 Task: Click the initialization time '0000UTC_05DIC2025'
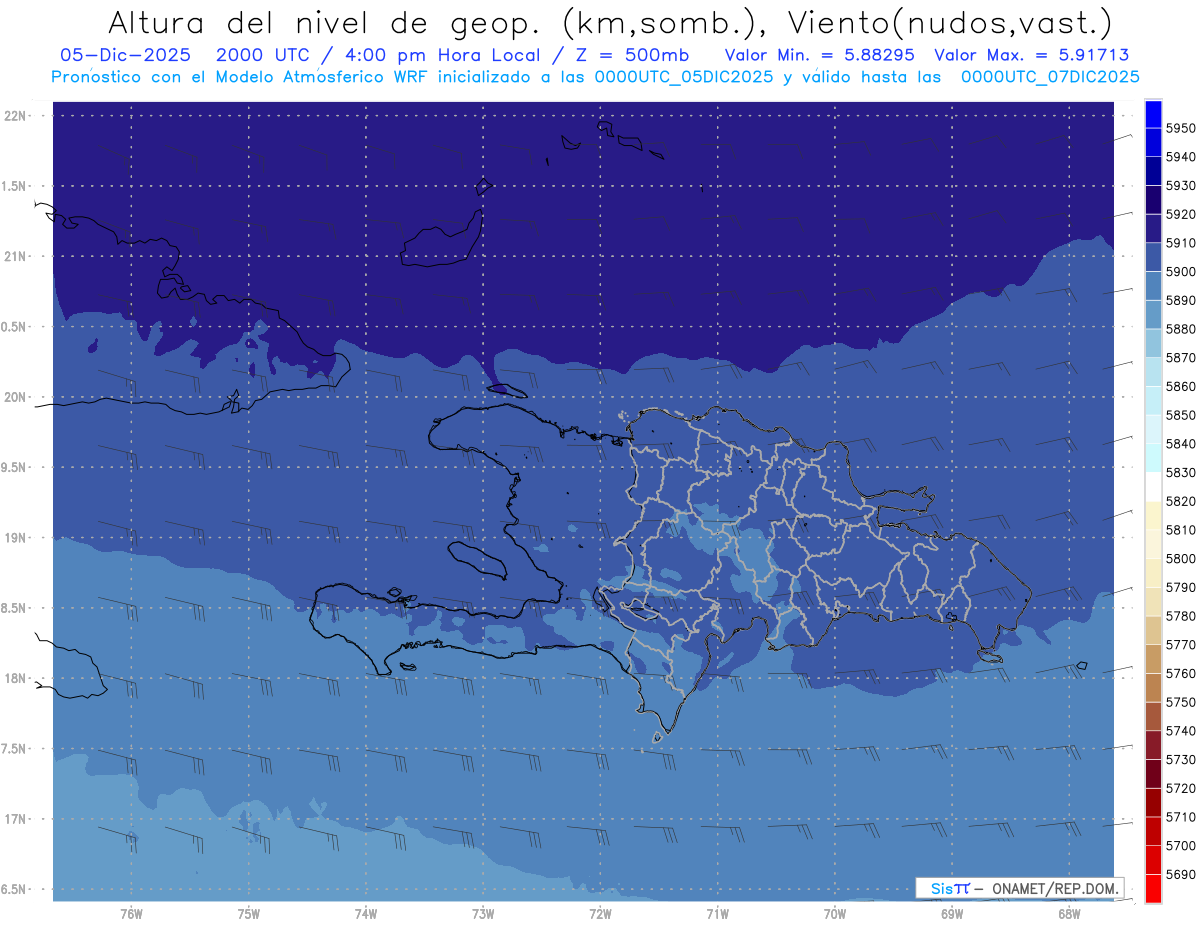pyautogui.click(x=684, y=77)
